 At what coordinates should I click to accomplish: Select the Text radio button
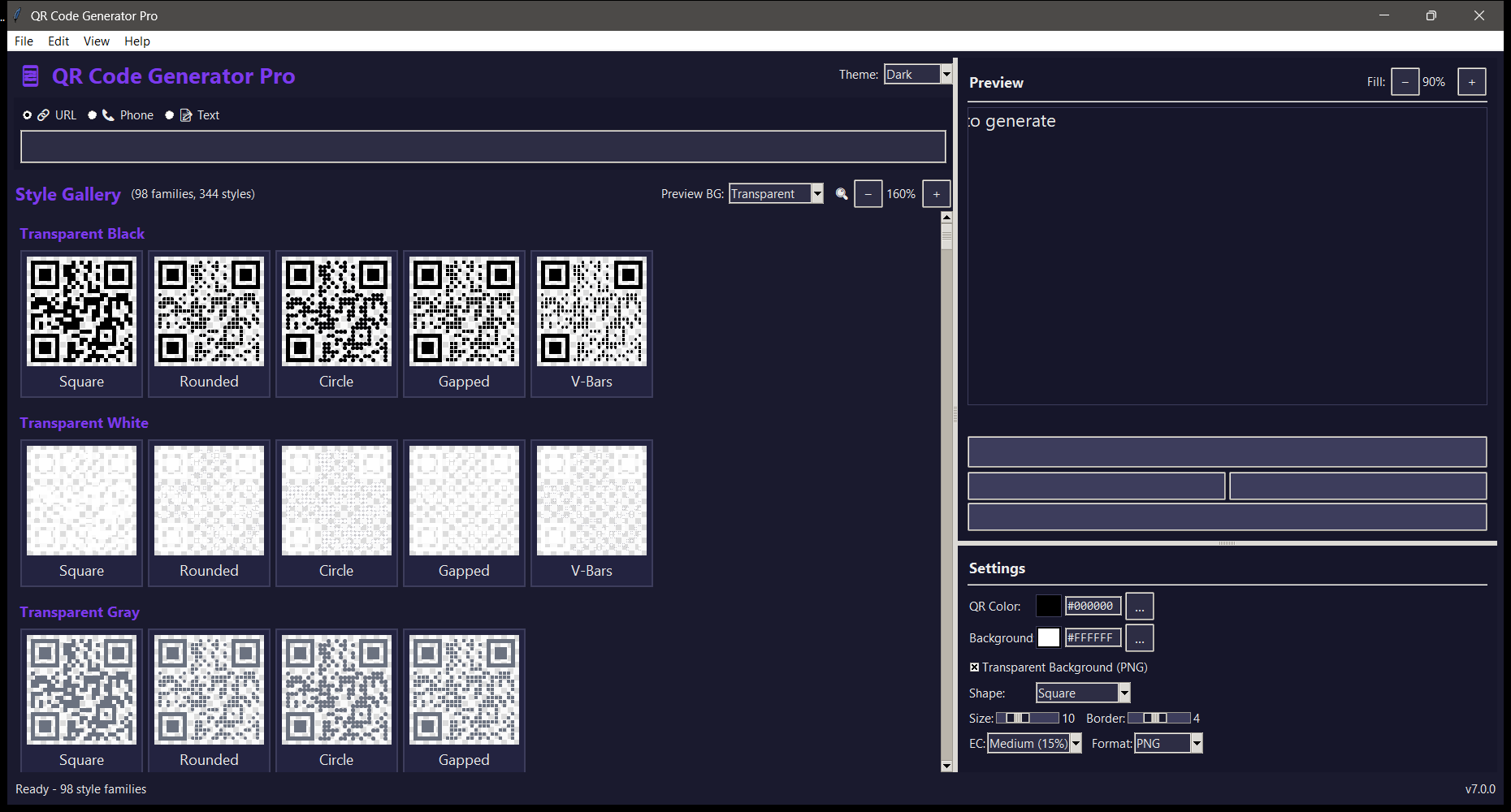(169, 114)
